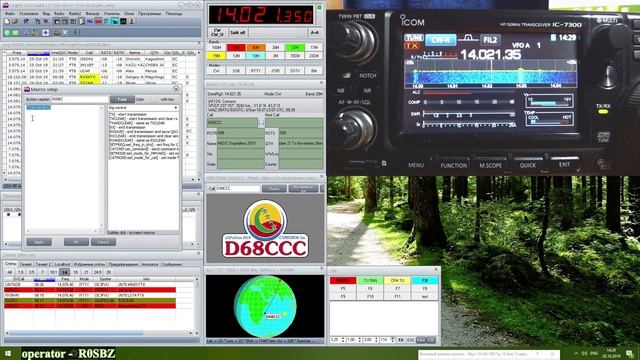Select the green 20M band button
This screenshot has width=640, height=360.
[x=295, y=47]
